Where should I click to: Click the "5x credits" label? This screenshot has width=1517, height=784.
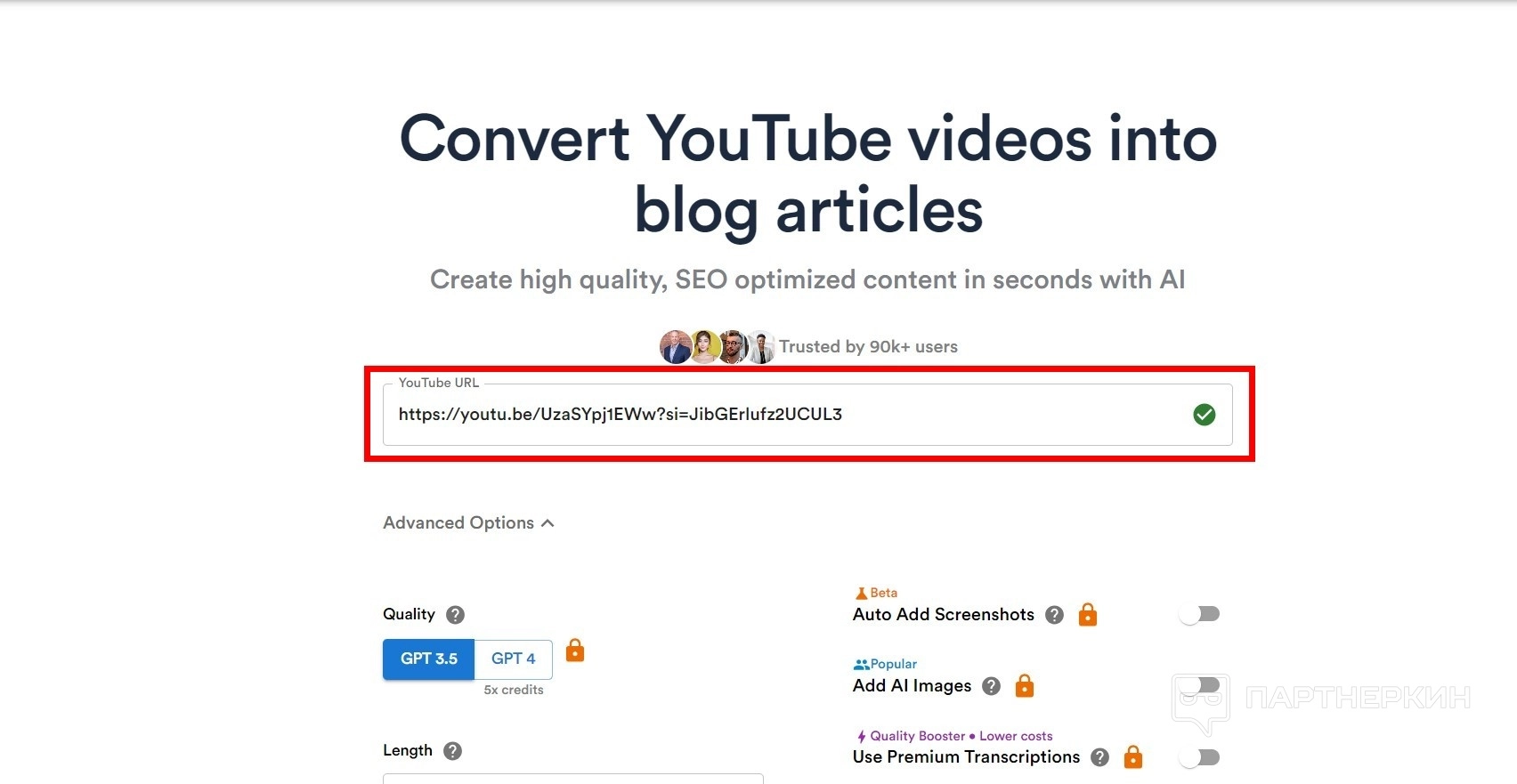click(514, 690)
